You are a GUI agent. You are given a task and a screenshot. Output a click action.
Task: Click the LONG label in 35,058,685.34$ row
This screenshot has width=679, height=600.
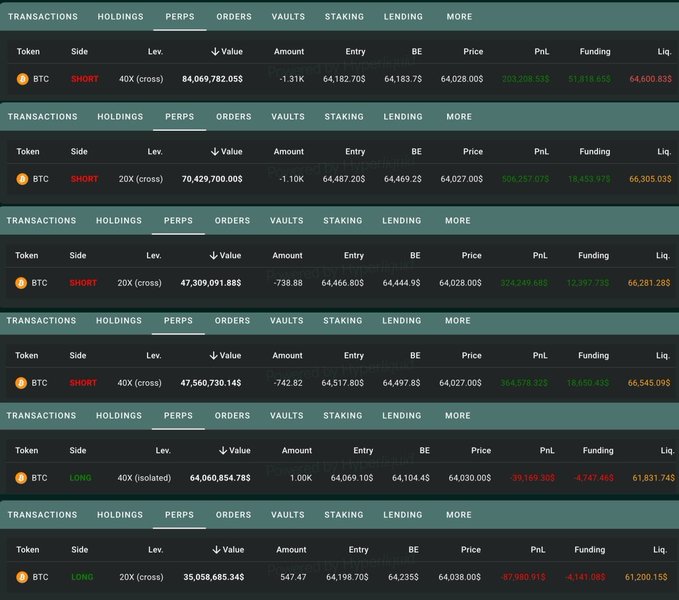(82, 577)
